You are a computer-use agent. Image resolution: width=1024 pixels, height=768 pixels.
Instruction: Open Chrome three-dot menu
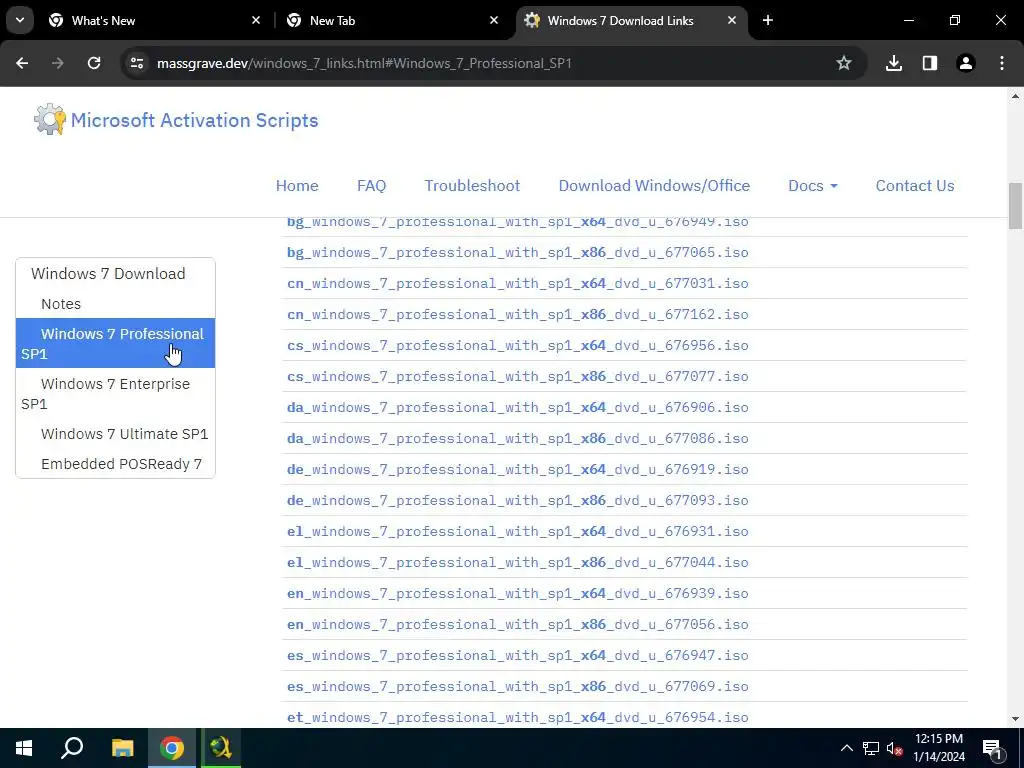[x=1002, y=63]
